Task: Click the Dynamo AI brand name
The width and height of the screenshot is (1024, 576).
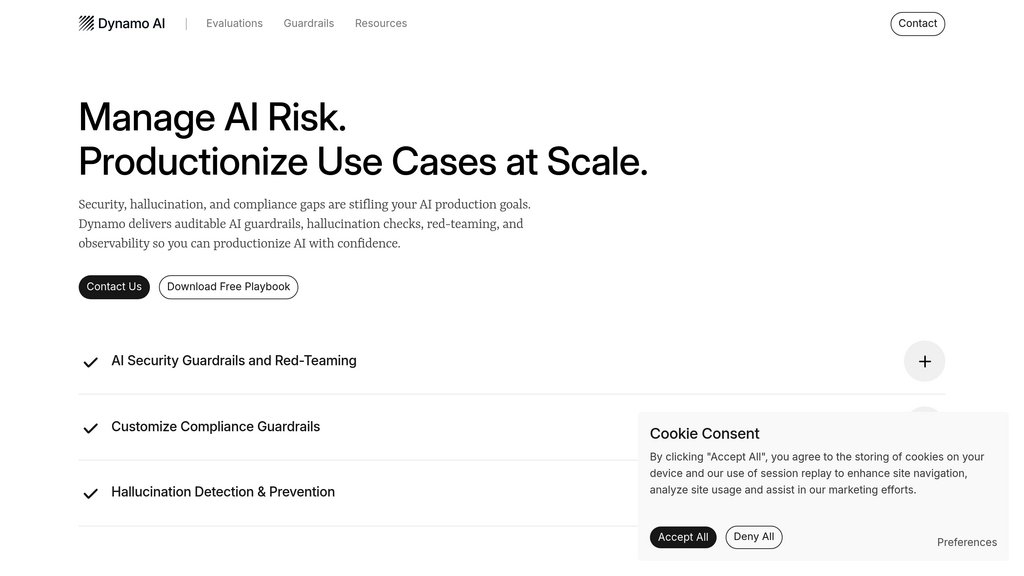Action: (131, 23)
